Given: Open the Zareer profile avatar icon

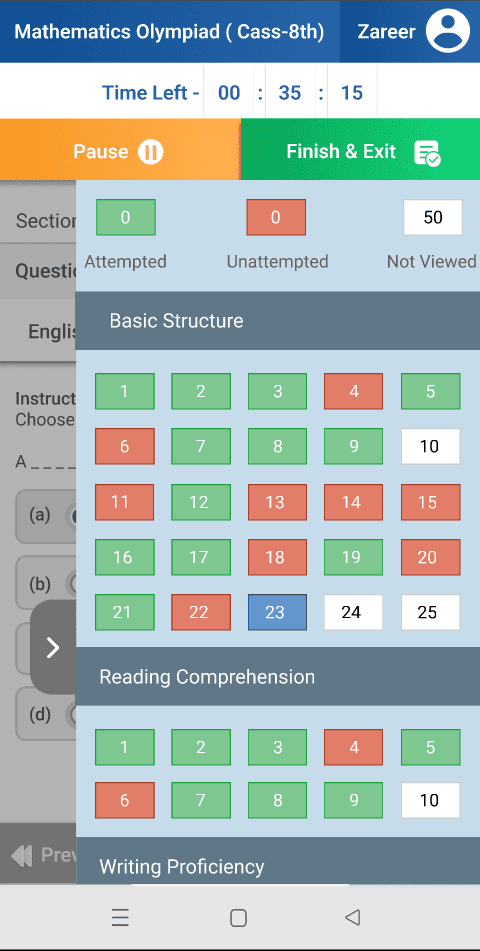Looking at the screenshot, I should point(448,31).
